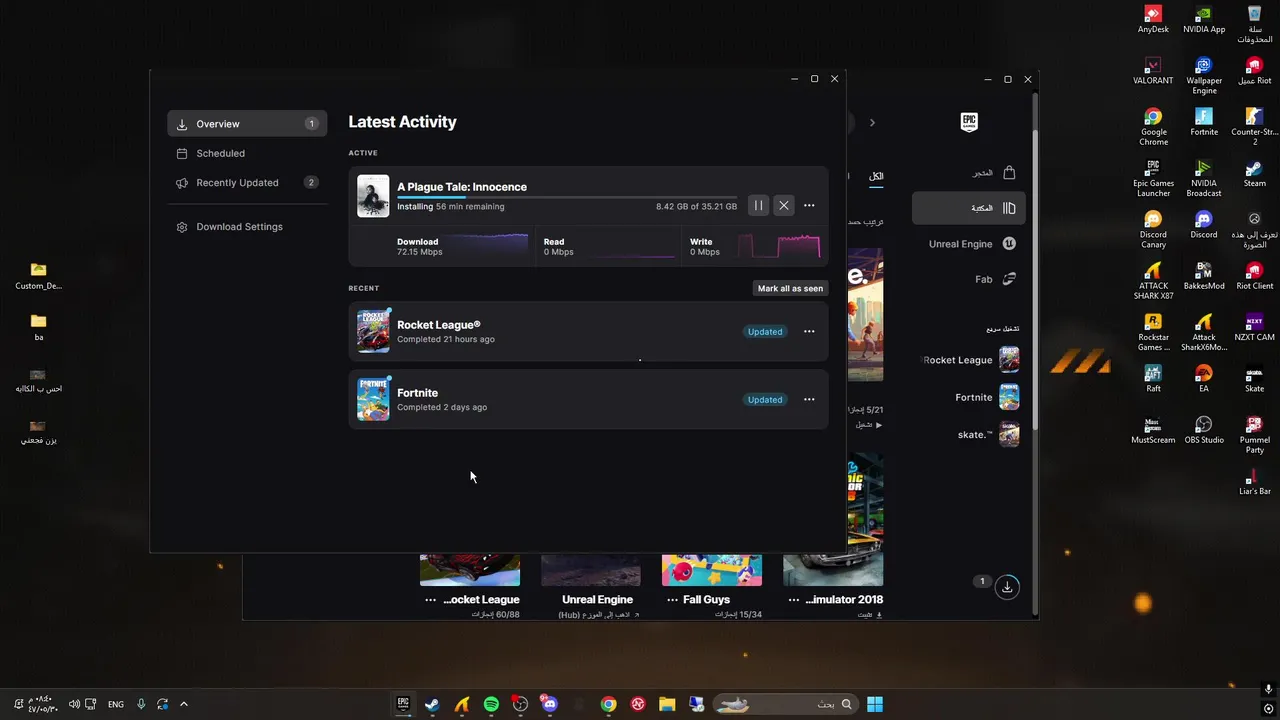The height and width of the screenshot is (720, 1280).
Task: Click the microphone icon in system tray
Action: pos(141,704)
